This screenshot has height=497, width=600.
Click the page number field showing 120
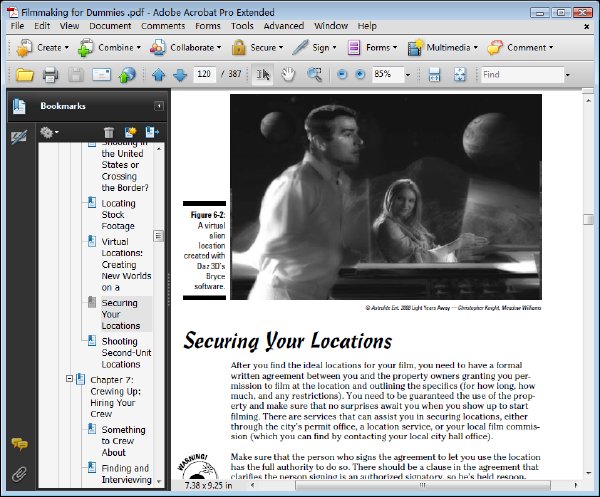[x=204, y=74]
